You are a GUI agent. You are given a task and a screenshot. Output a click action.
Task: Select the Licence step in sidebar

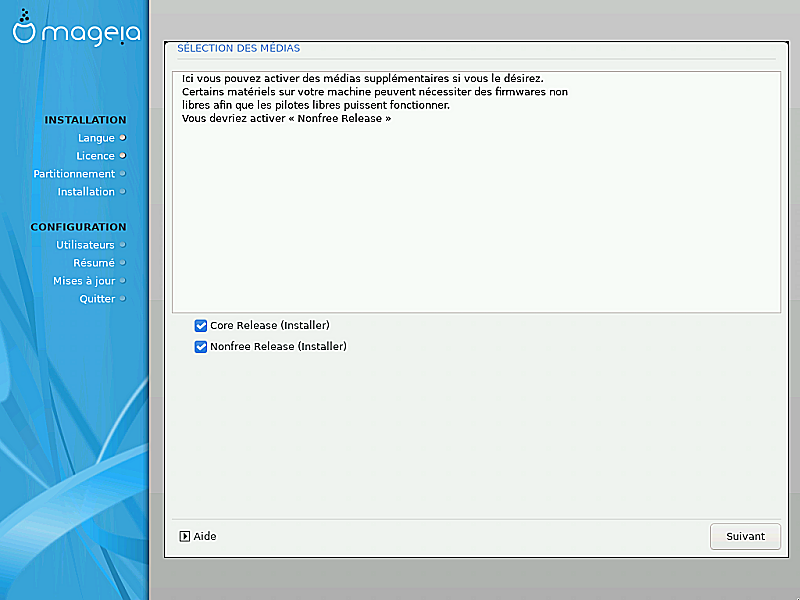pyautogui.click(x=95, y=156)
